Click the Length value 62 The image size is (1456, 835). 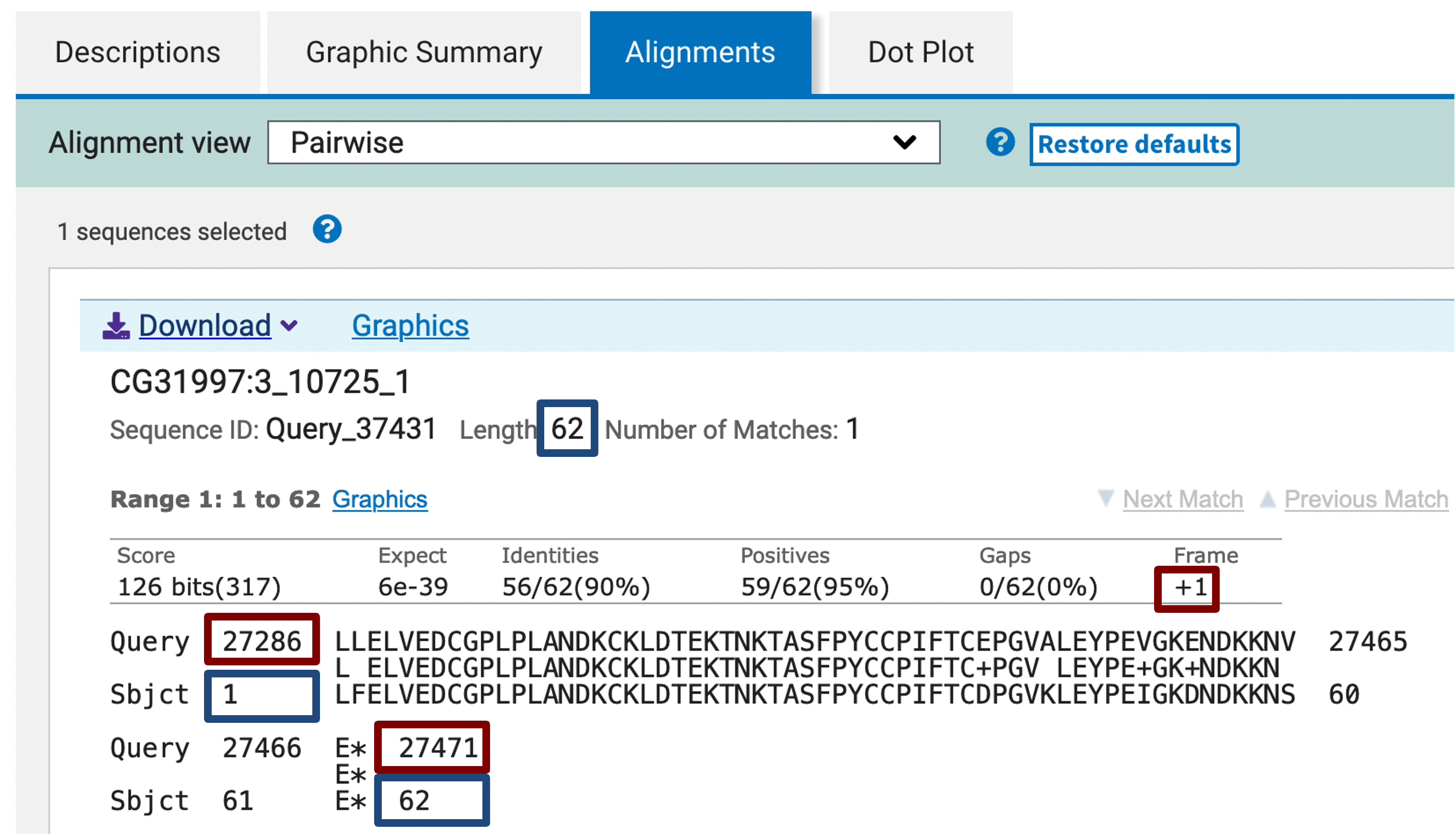point(567,428)
